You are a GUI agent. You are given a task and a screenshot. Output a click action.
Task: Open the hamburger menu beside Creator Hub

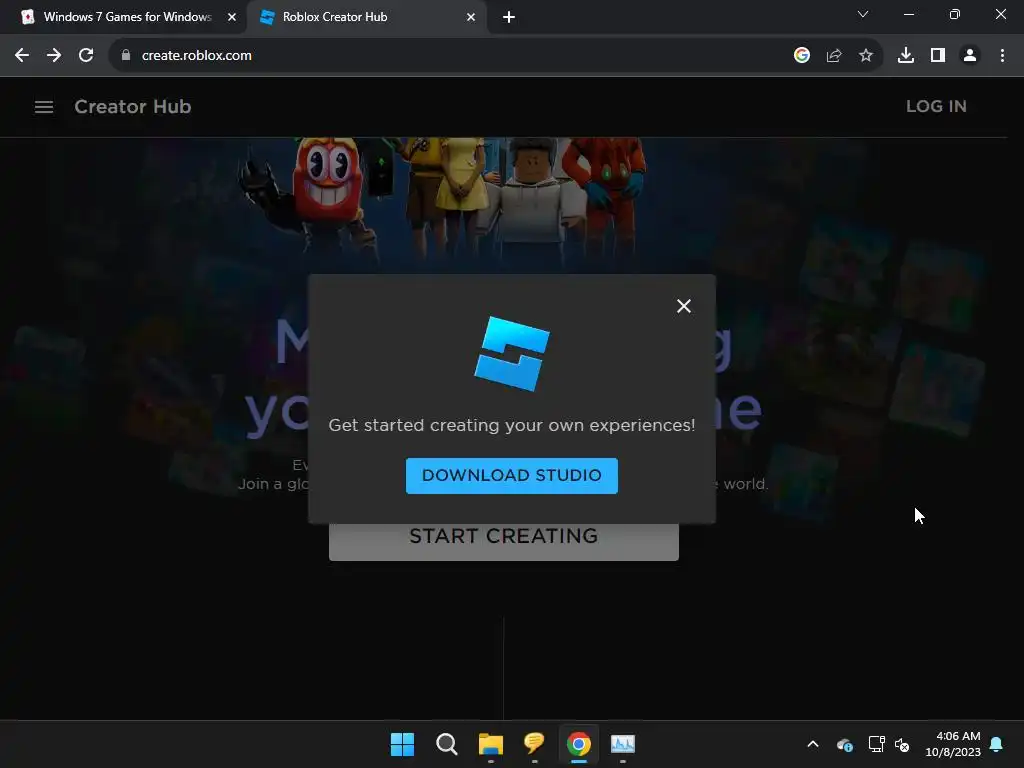click(x=44, y=106)
